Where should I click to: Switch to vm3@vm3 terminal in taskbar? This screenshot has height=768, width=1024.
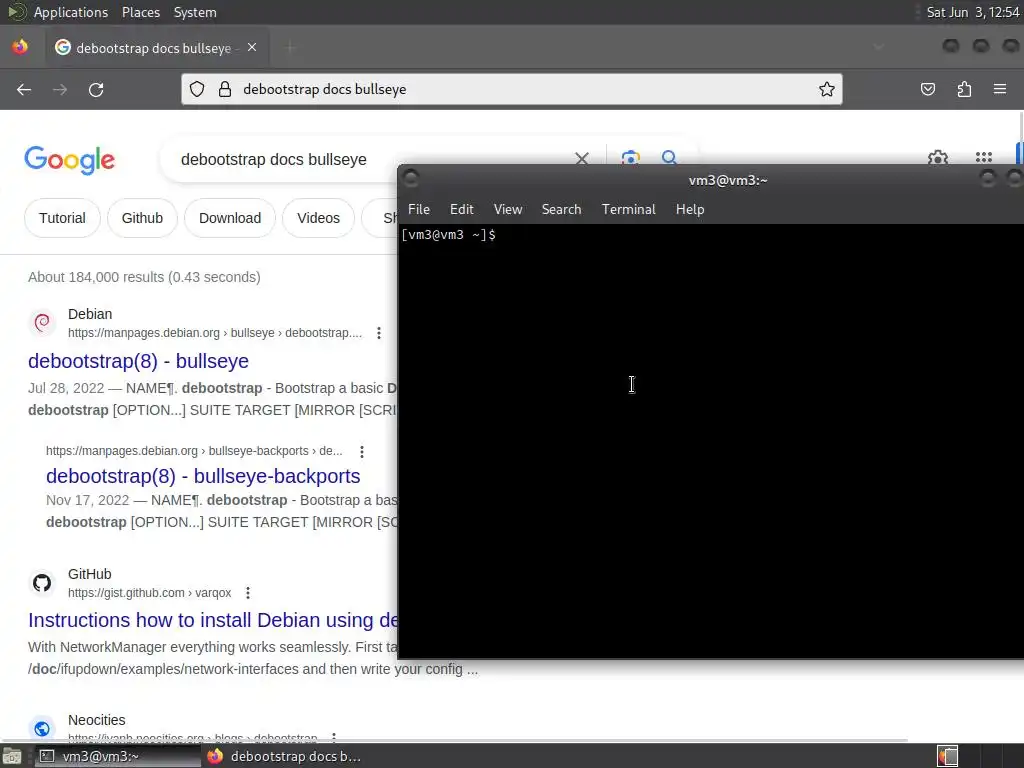(116, 756)
